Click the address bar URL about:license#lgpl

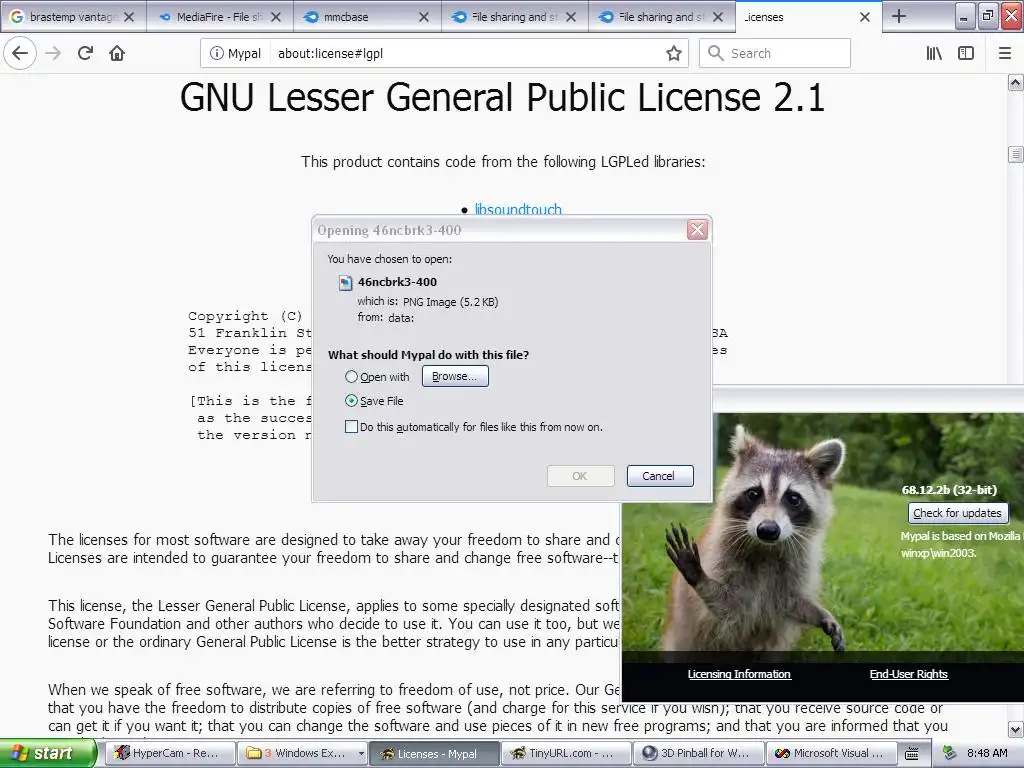pos(330,54)
